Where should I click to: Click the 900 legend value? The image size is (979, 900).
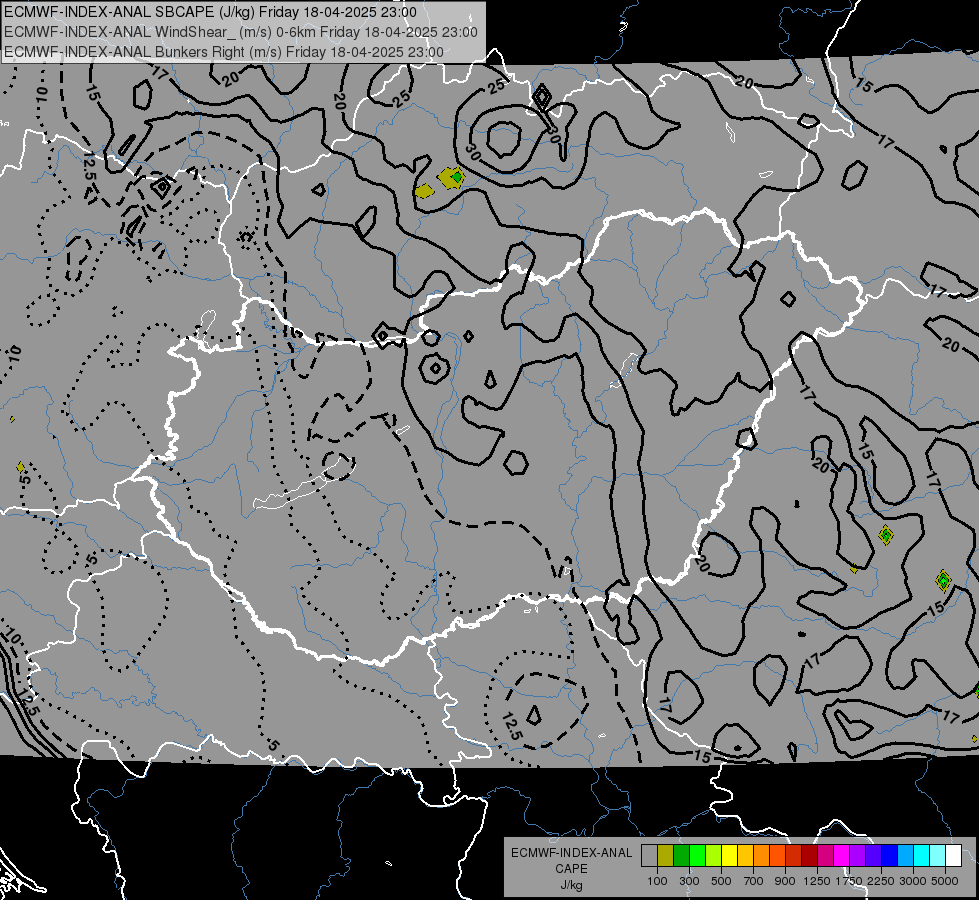tap(785, 881)
